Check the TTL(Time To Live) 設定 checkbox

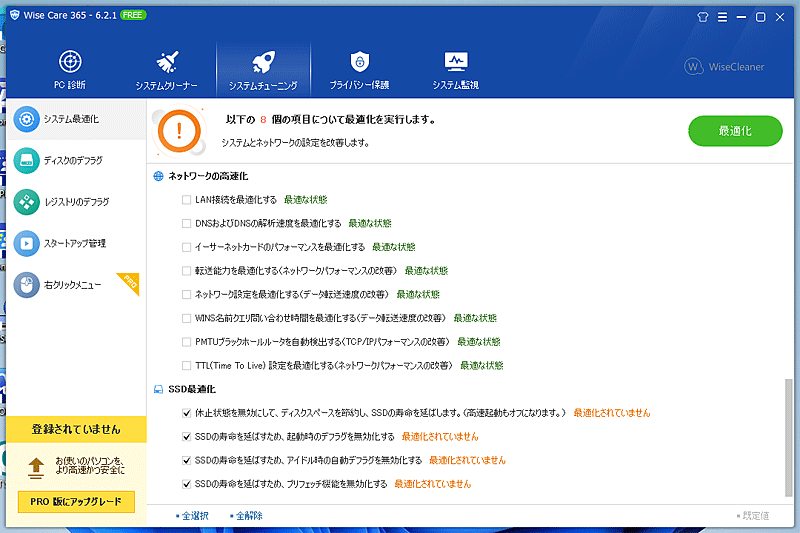point(186,366)
